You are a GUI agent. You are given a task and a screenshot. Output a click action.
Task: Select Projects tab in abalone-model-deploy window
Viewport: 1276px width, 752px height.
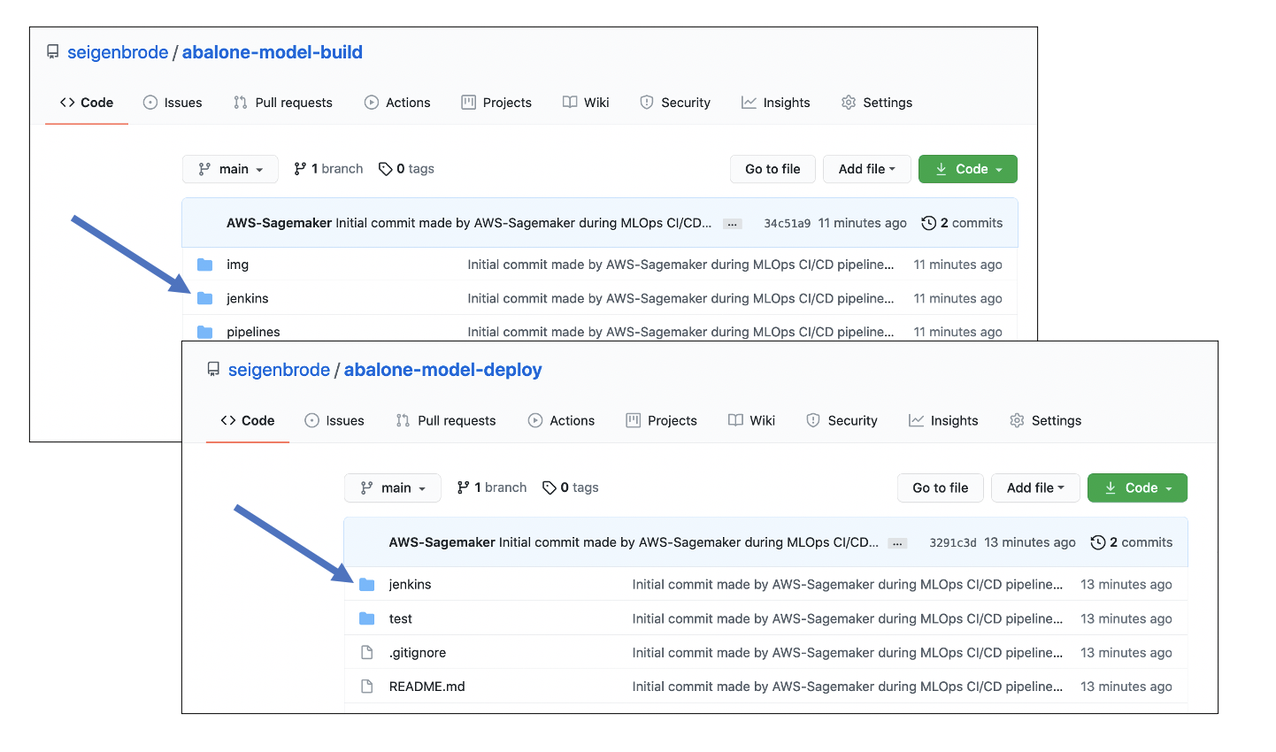click(x=661, y=420)
